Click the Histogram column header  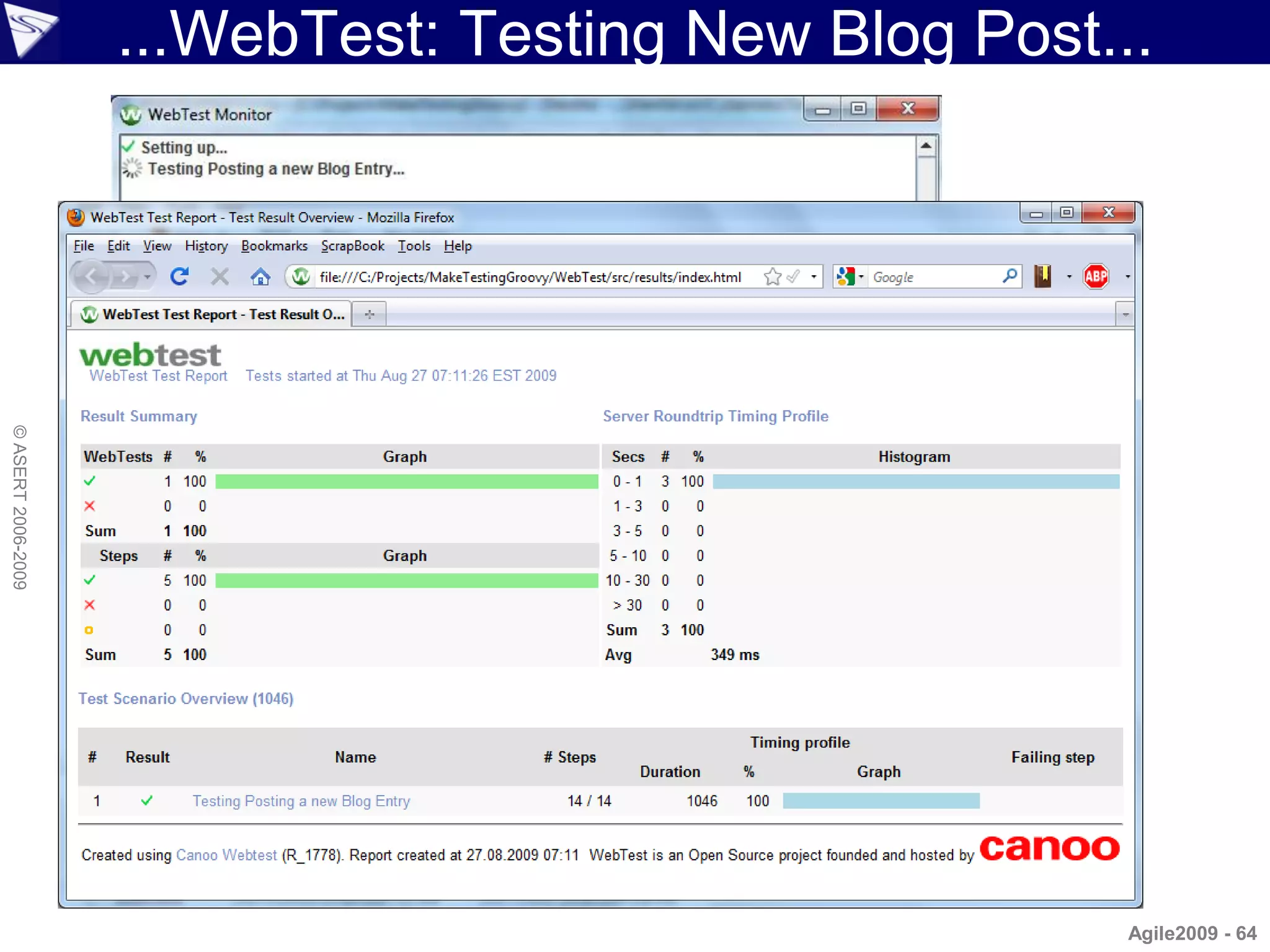click(914, 457)
